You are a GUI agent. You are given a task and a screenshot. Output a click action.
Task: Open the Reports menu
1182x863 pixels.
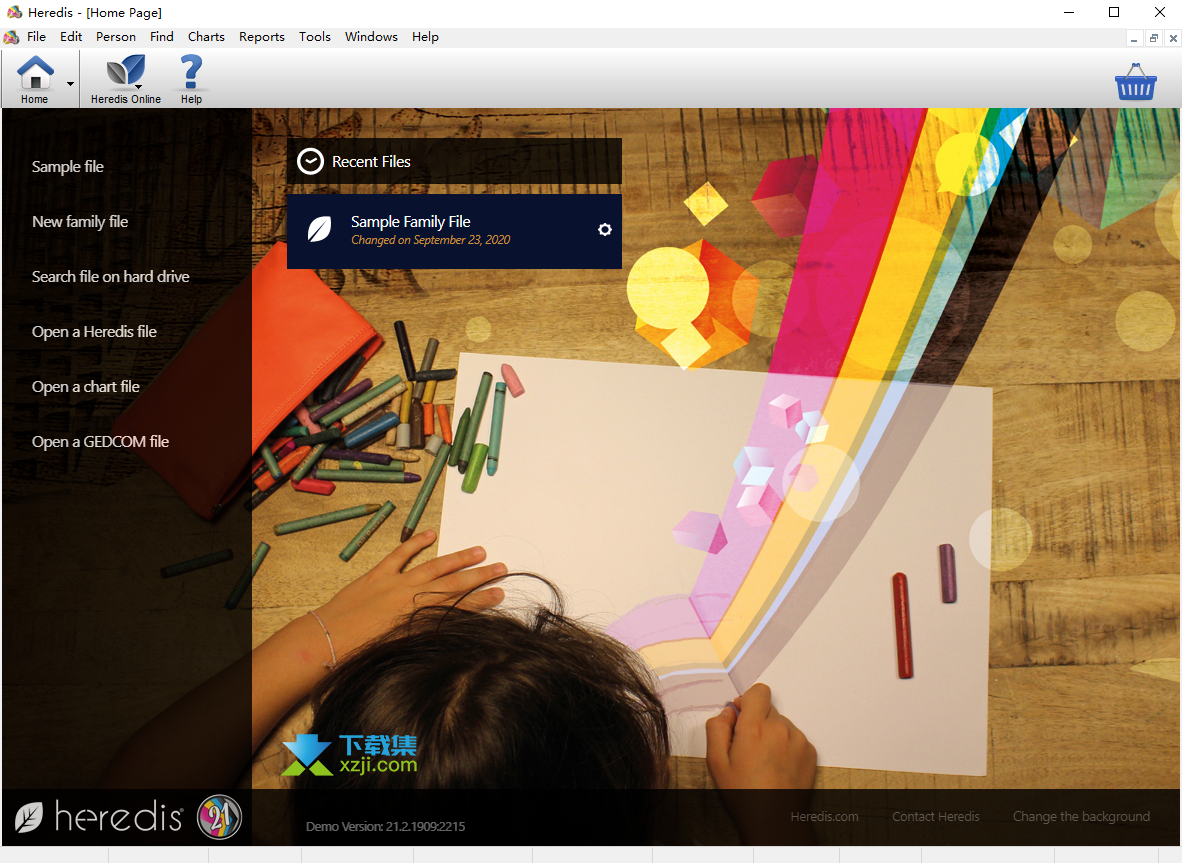click(262, 37)
